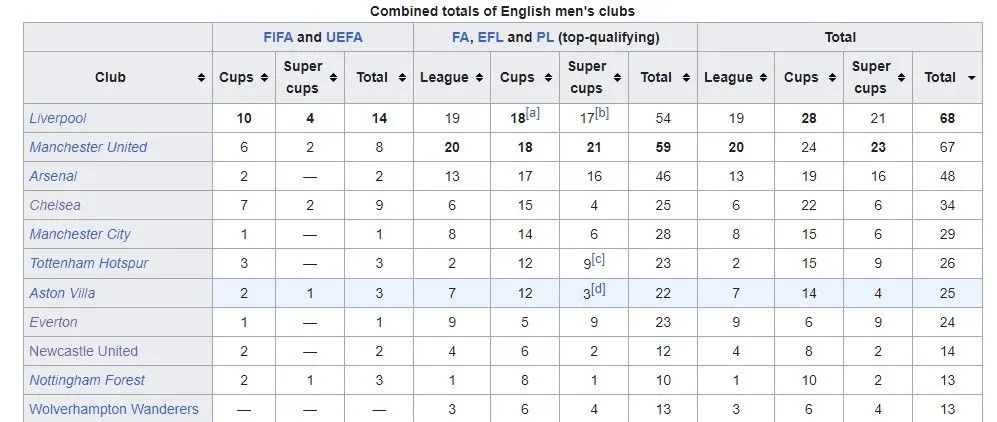
Task: Open footnote [c] in Tottenham Hotspur row
Action: tap(598, 259)
